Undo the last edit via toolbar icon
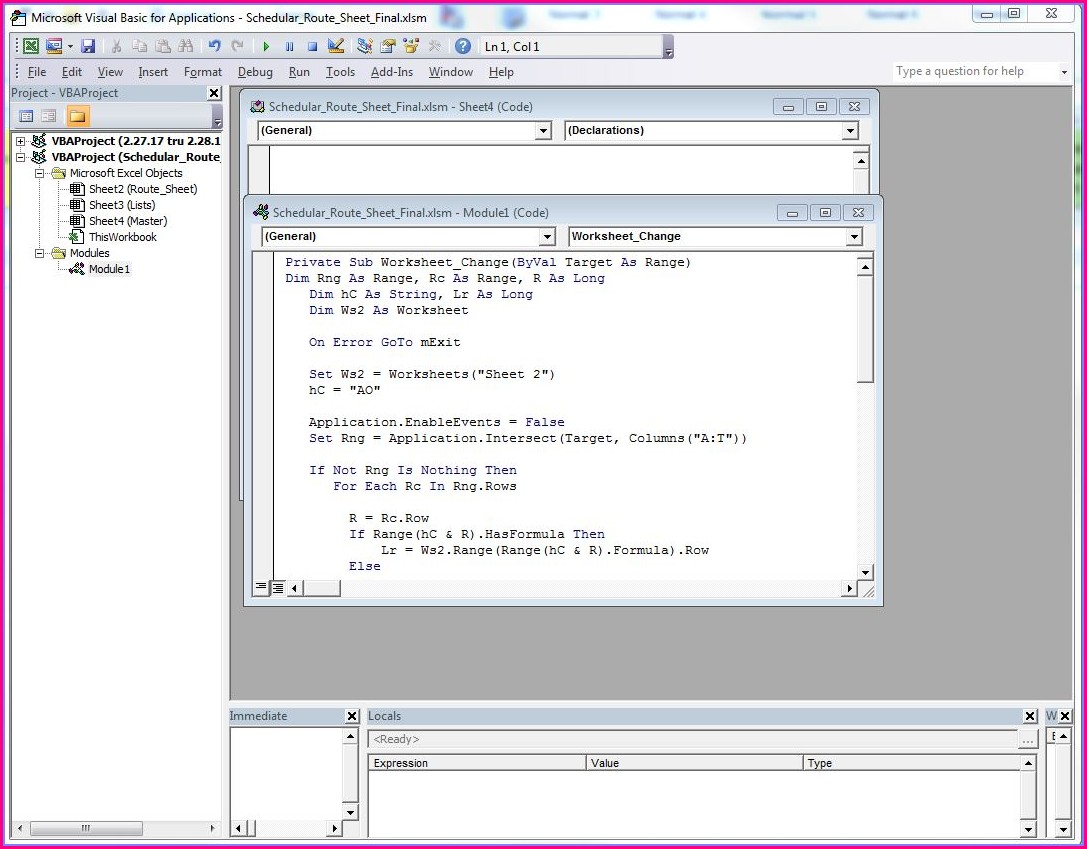 (213, 45)
